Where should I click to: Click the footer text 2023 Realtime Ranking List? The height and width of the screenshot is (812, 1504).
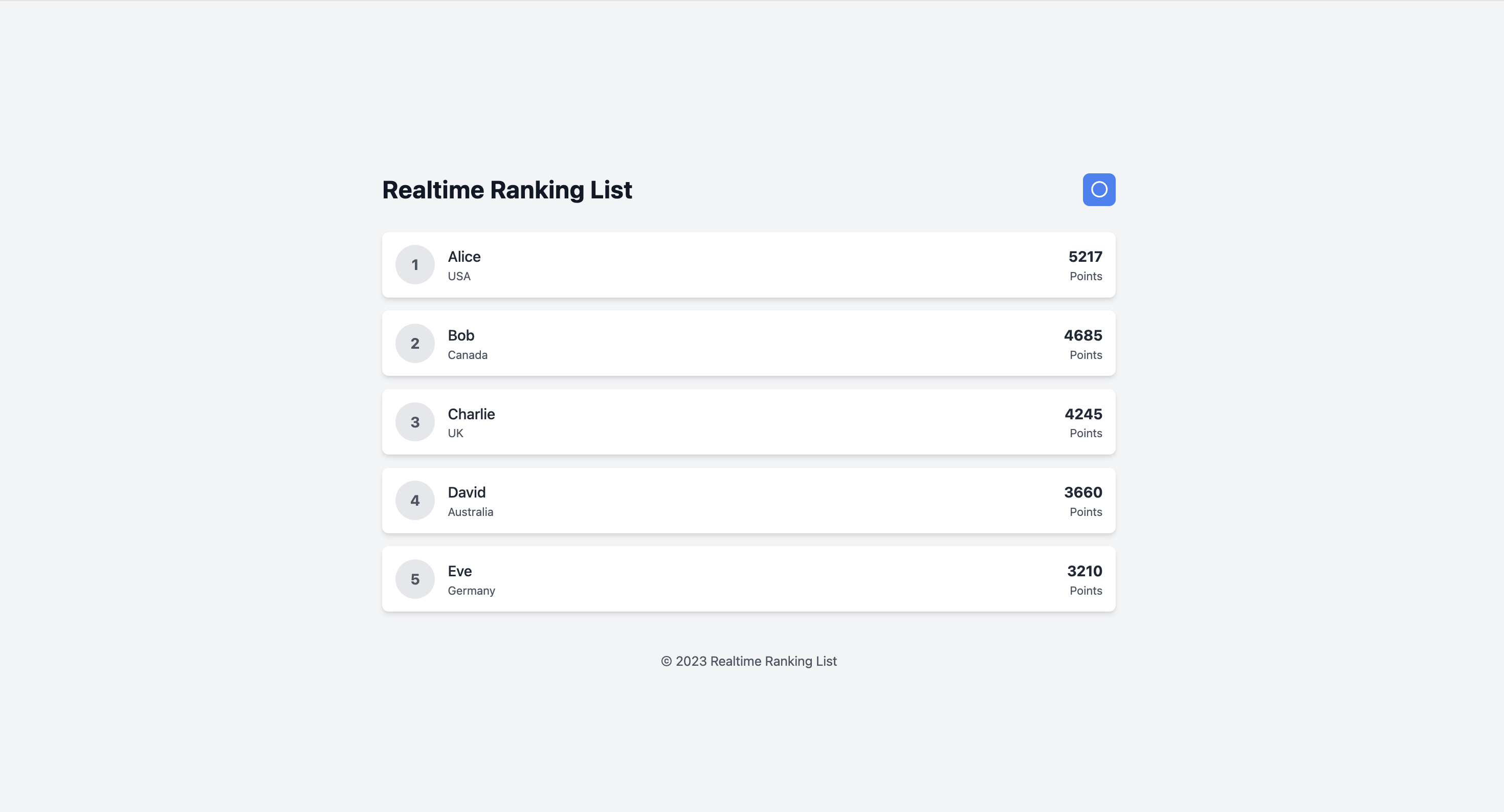pos(756,661)
